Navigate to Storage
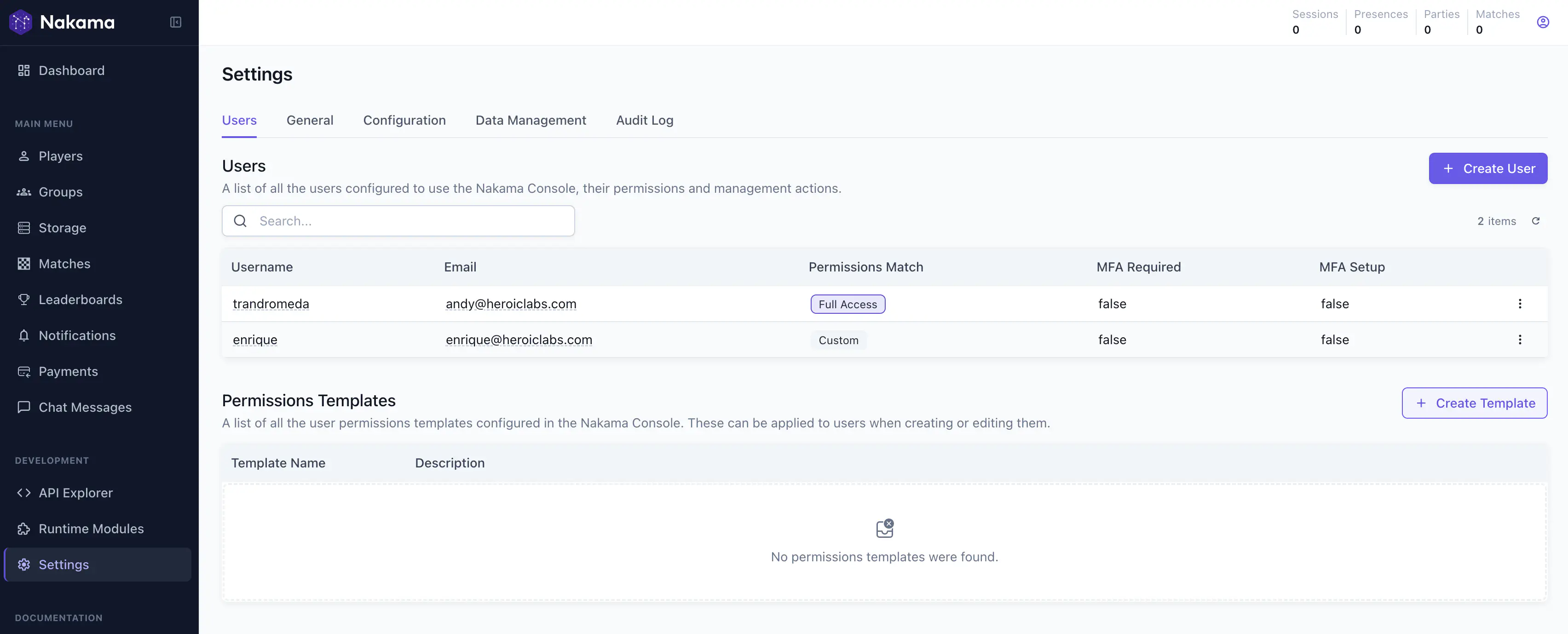This screenshot has height=634, width=1568. click(x=98, y=228)
